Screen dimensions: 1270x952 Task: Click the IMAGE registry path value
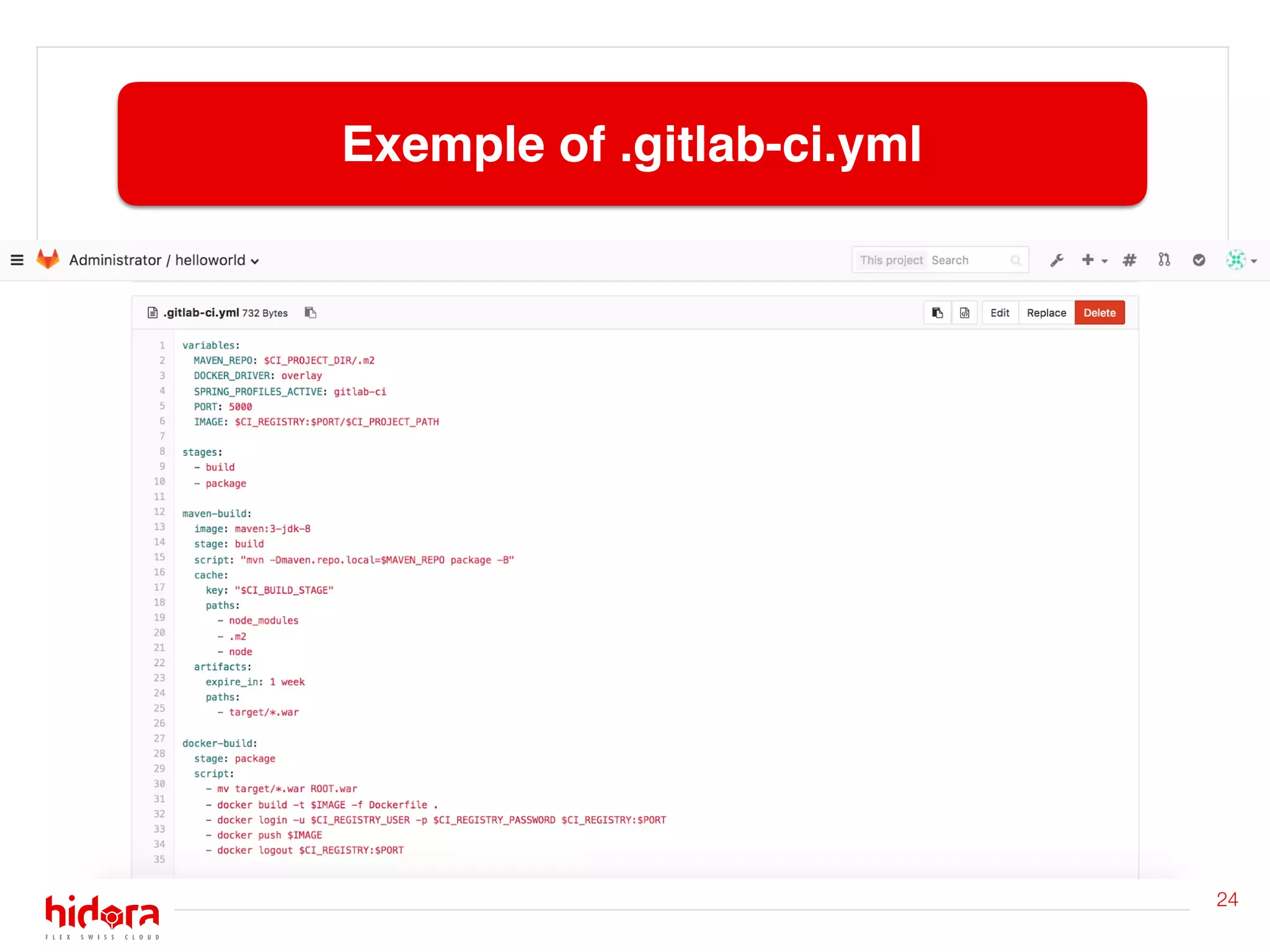coord(337,422)
